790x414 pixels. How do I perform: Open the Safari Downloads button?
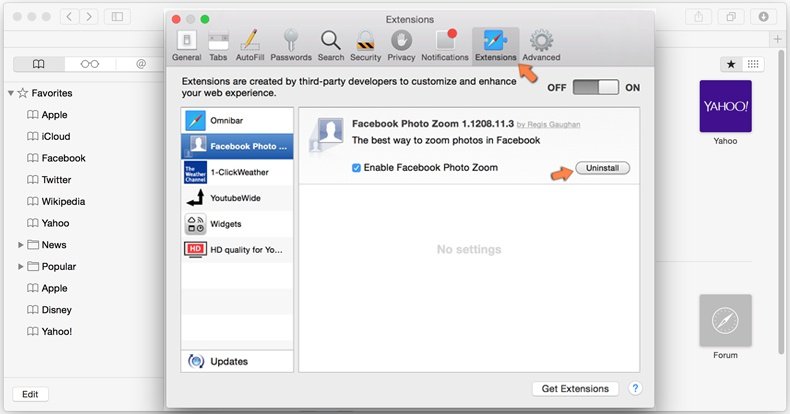(763, 17)
